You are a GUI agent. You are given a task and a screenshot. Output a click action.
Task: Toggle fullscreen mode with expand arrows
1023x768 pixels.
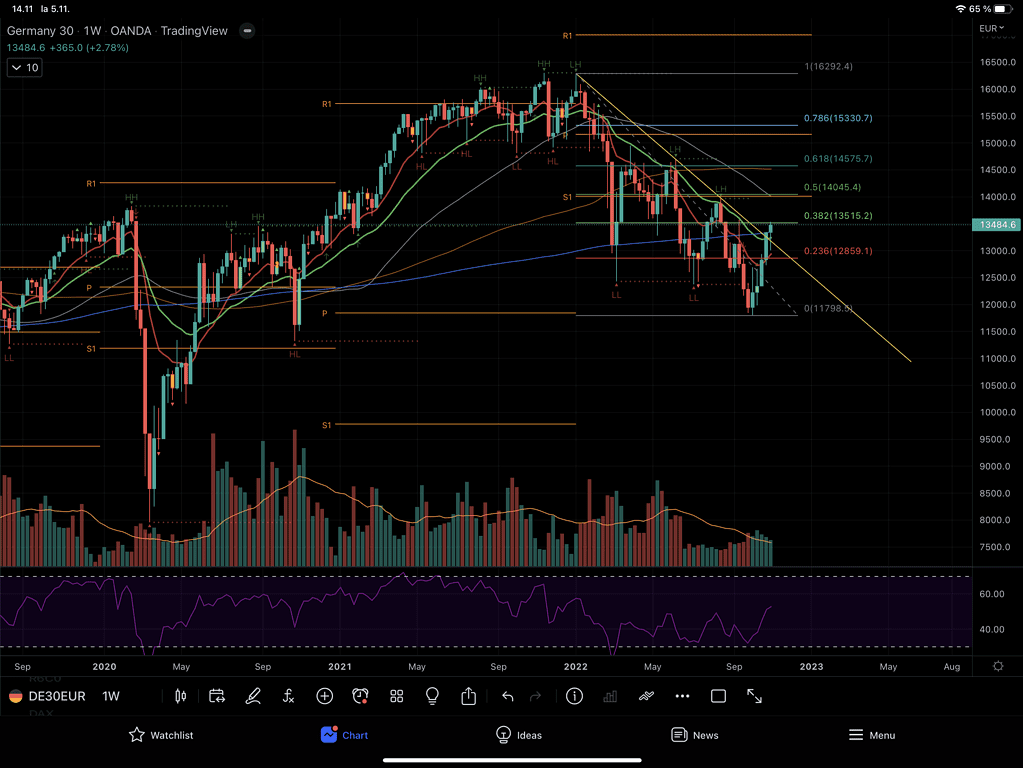[755, 696]
